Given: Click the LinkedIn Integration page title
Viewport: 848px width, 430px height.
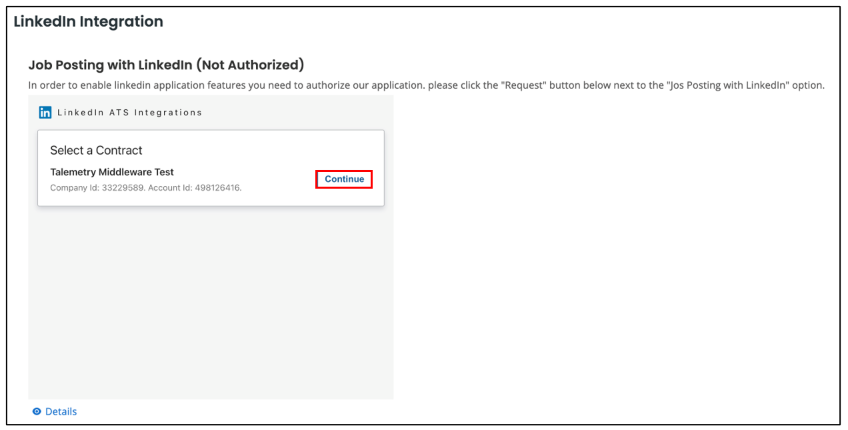Looking at the screenshot, I should (88, 22).
